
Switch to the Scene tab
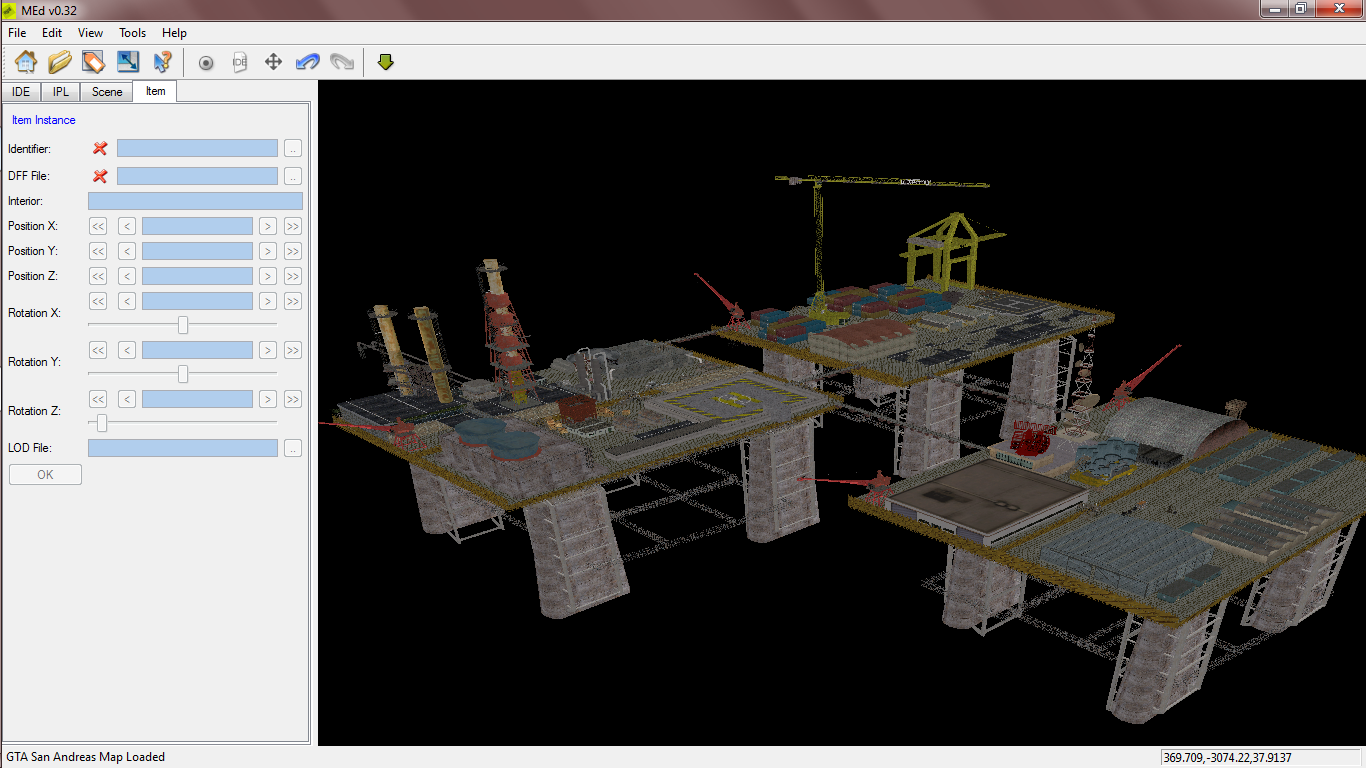(x=107, y=92)
